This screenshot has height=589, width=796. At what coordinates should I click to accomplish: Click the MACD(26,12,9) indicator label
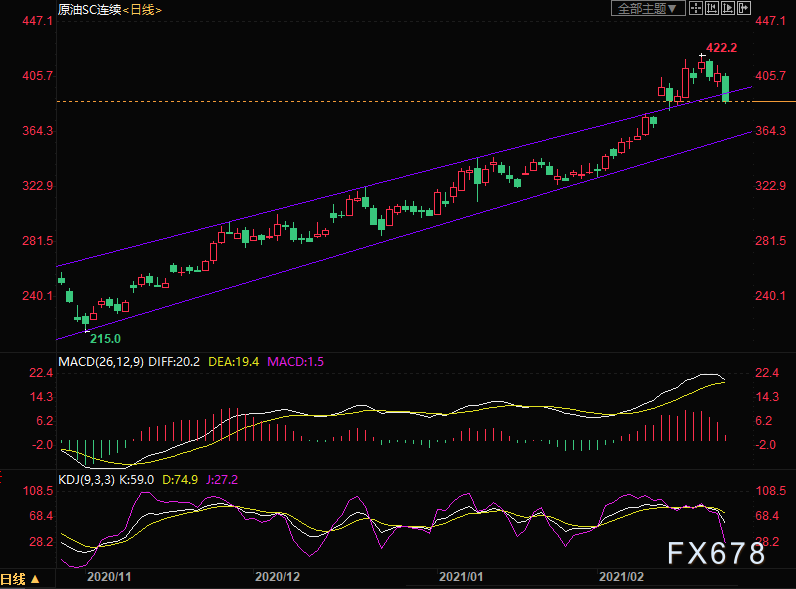click(x=100, y=360)
